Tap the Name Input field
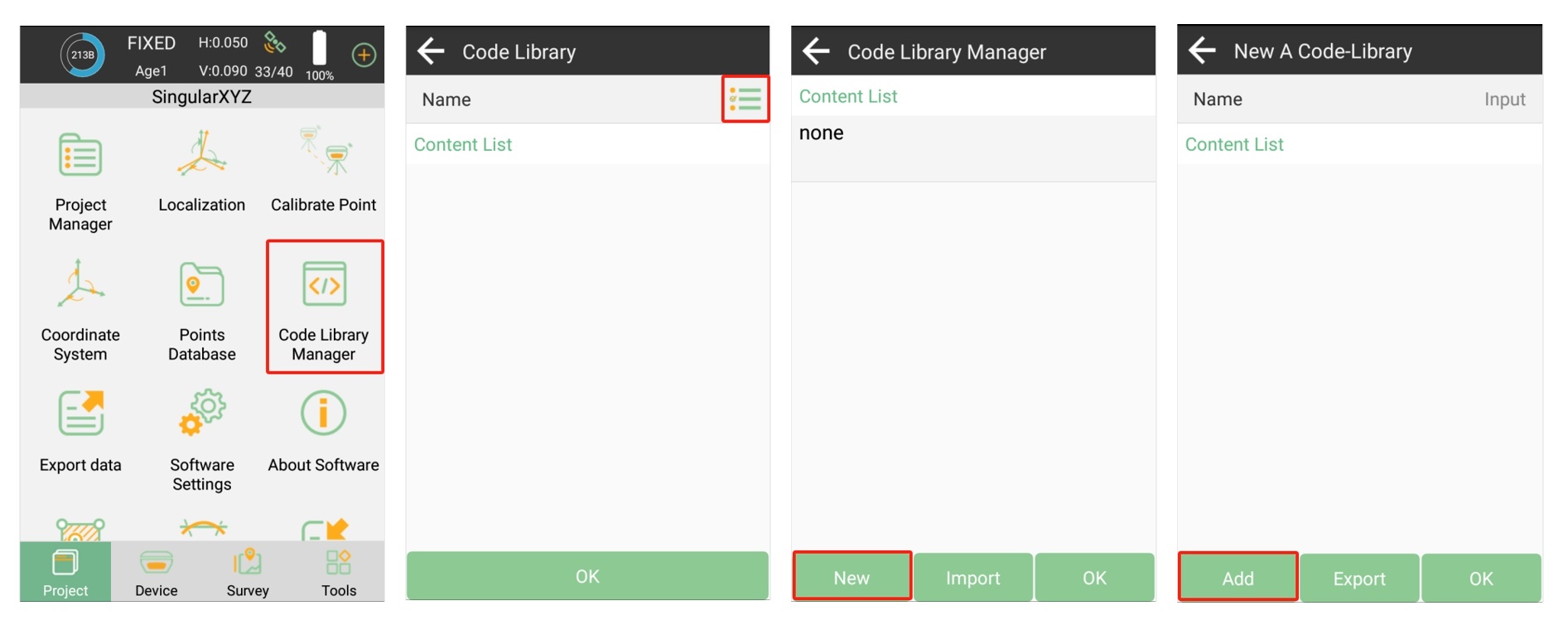 tap(1503, 99)
